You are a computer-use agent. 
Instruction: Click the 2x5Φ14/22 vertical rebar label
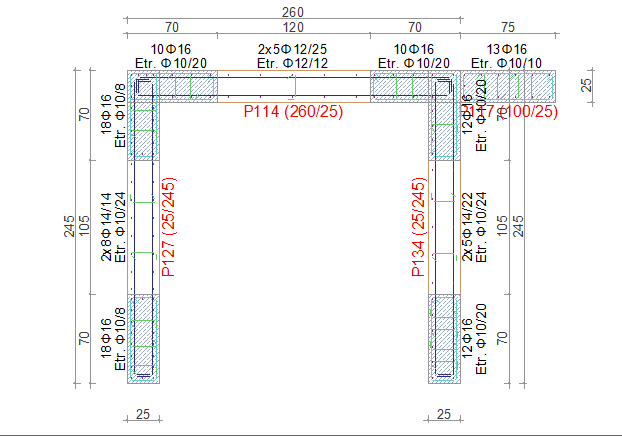[x=467, y=226]
